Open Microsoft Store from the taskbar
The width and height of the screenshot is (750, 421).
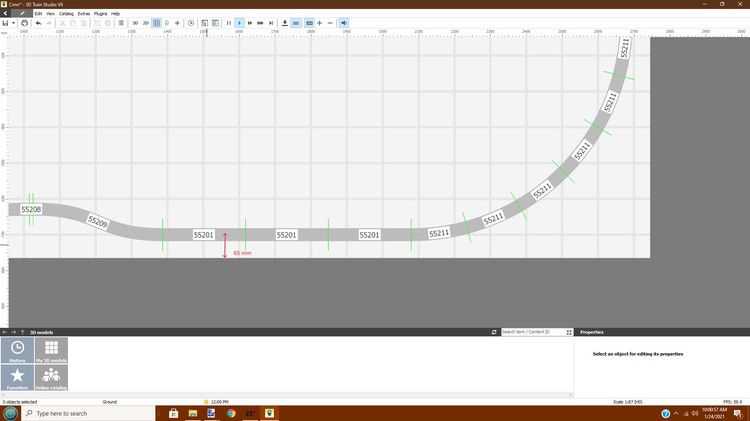173,413
